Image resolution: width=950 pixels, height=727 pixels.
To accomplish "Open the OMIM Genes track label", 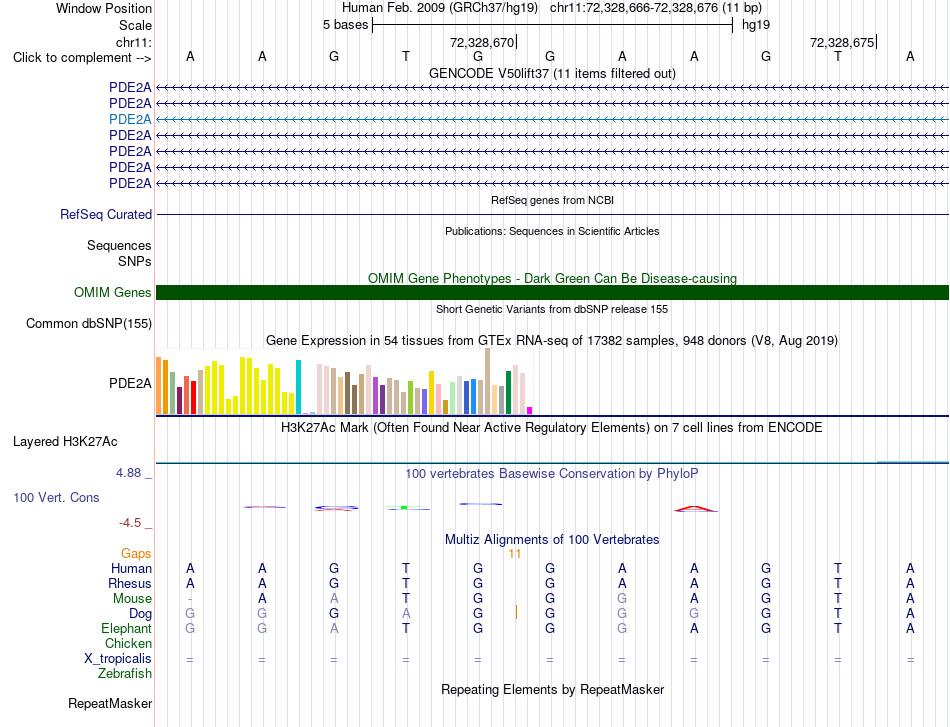I will coord(113,293).
